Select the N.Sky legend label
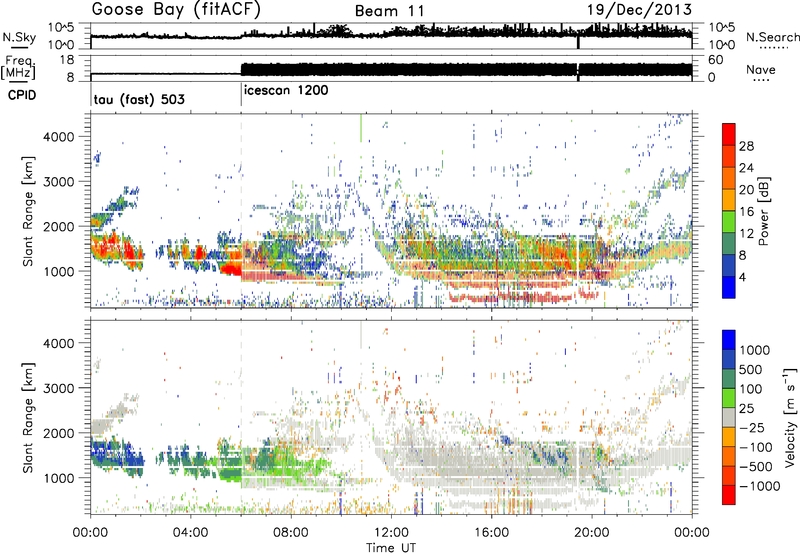Viewport: 800px width, 554px height. tap(19, 37)
